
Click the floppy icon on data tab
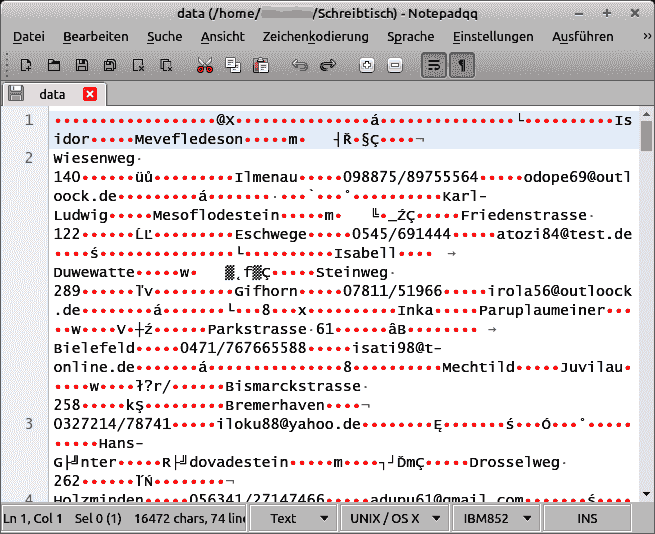16,94
